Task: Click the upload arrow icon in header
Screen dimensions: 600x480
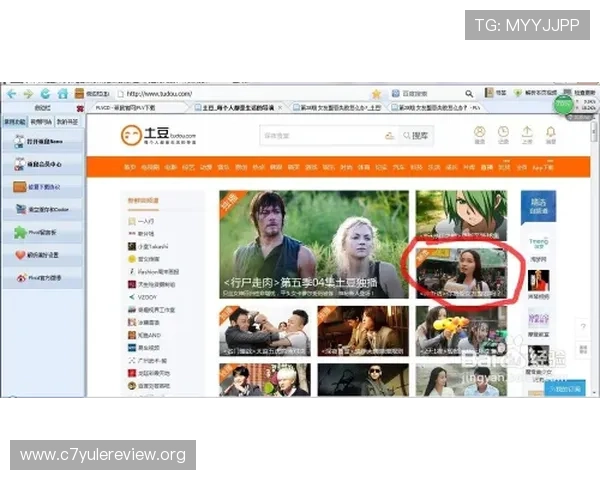Action: (x=527, y=135)
